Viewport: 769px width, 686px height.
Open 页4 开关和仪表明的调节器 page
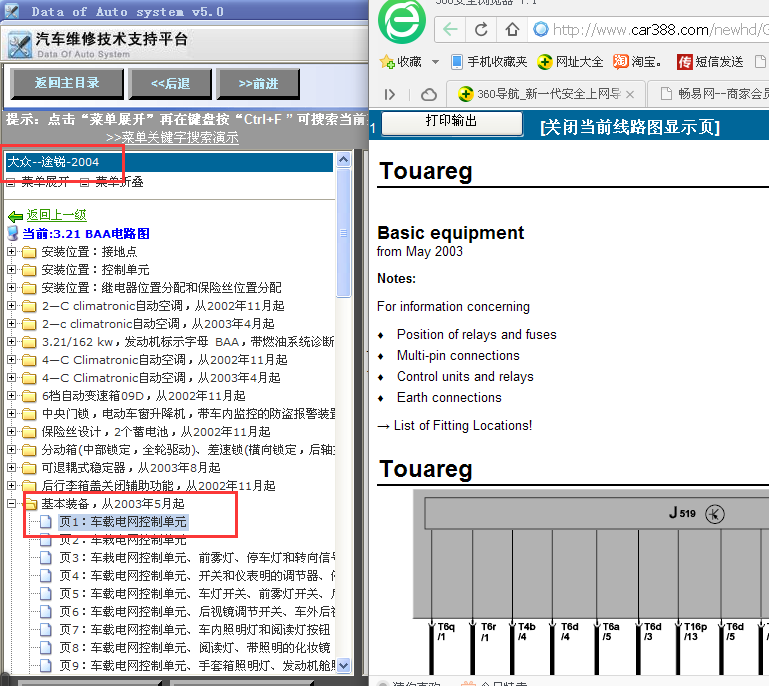[197, 576]
